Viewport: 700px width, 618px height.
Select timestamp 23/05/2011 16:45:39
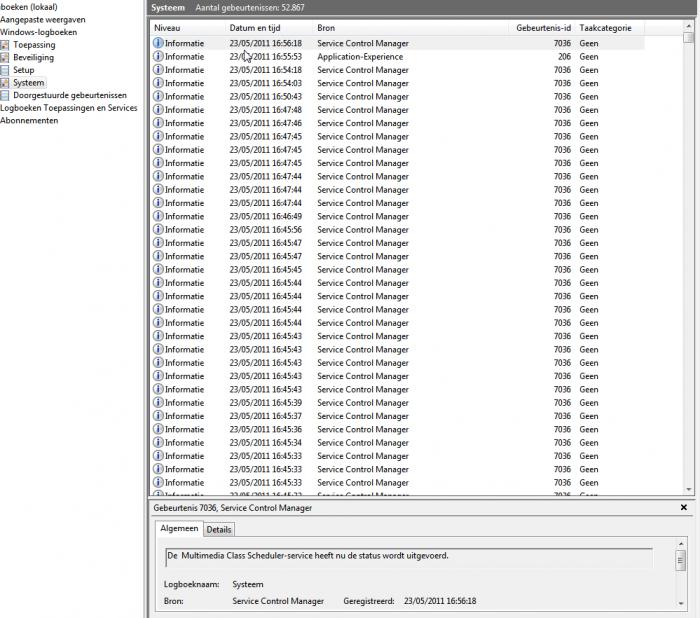(266, 403)
